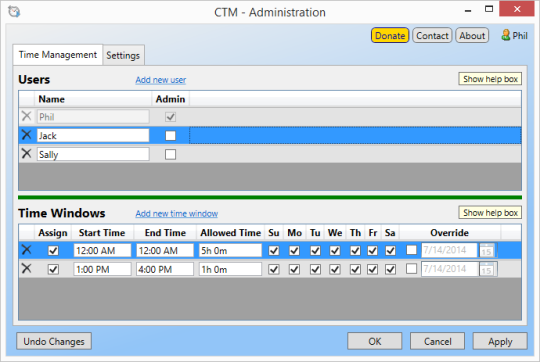Click the Allowed Time column header

(x=230, y=233)
